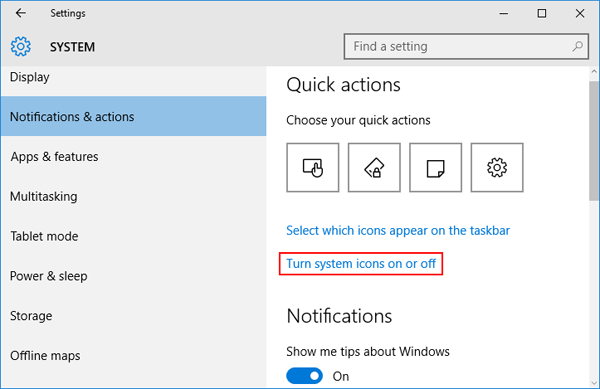Click the magnifier icon in the search box
600x389 pixels.
(577, 46)
